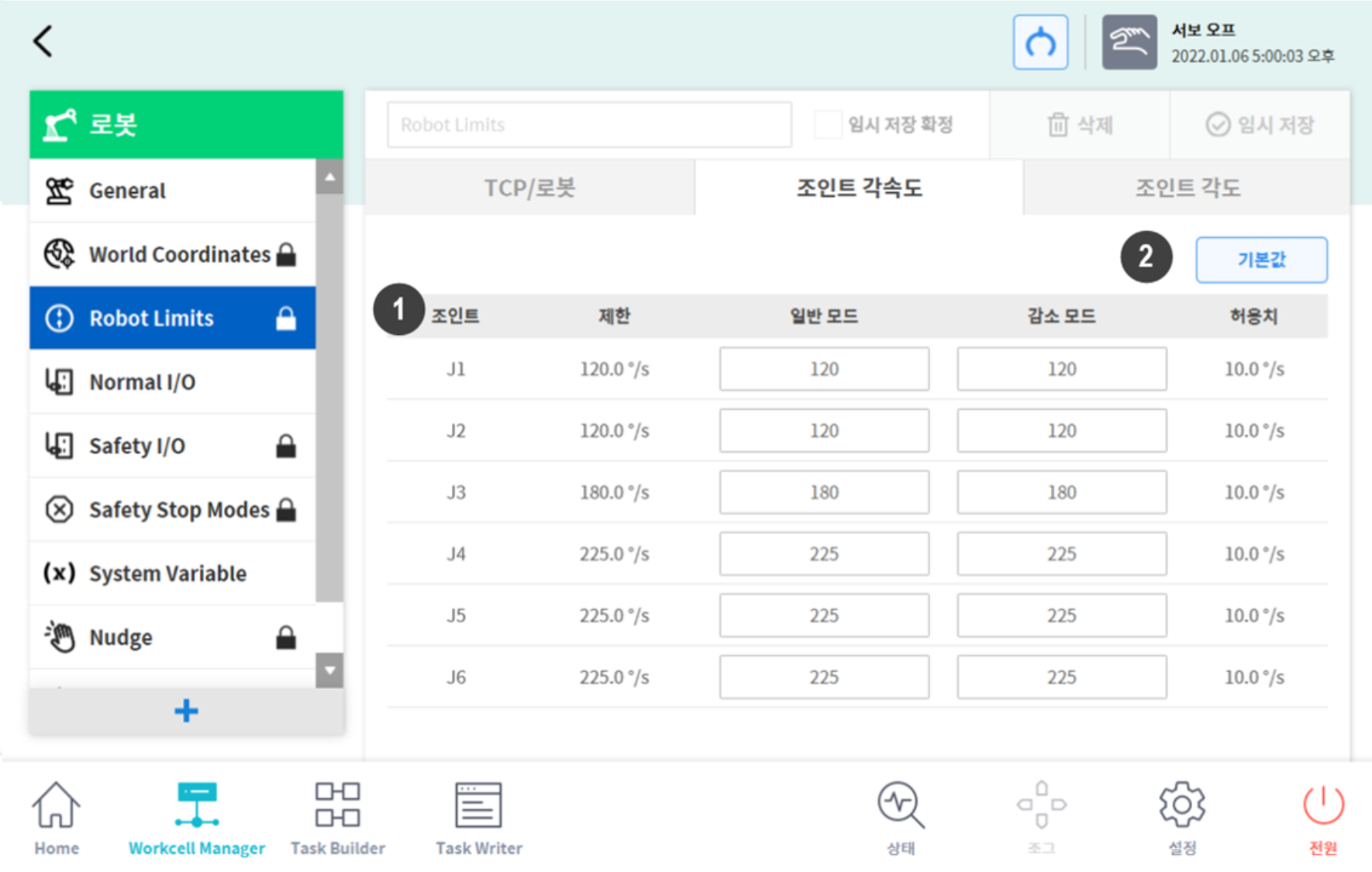
Task: Click the 임시 저장 save button
Action: pyautogui.click(x=1258, y=124)
